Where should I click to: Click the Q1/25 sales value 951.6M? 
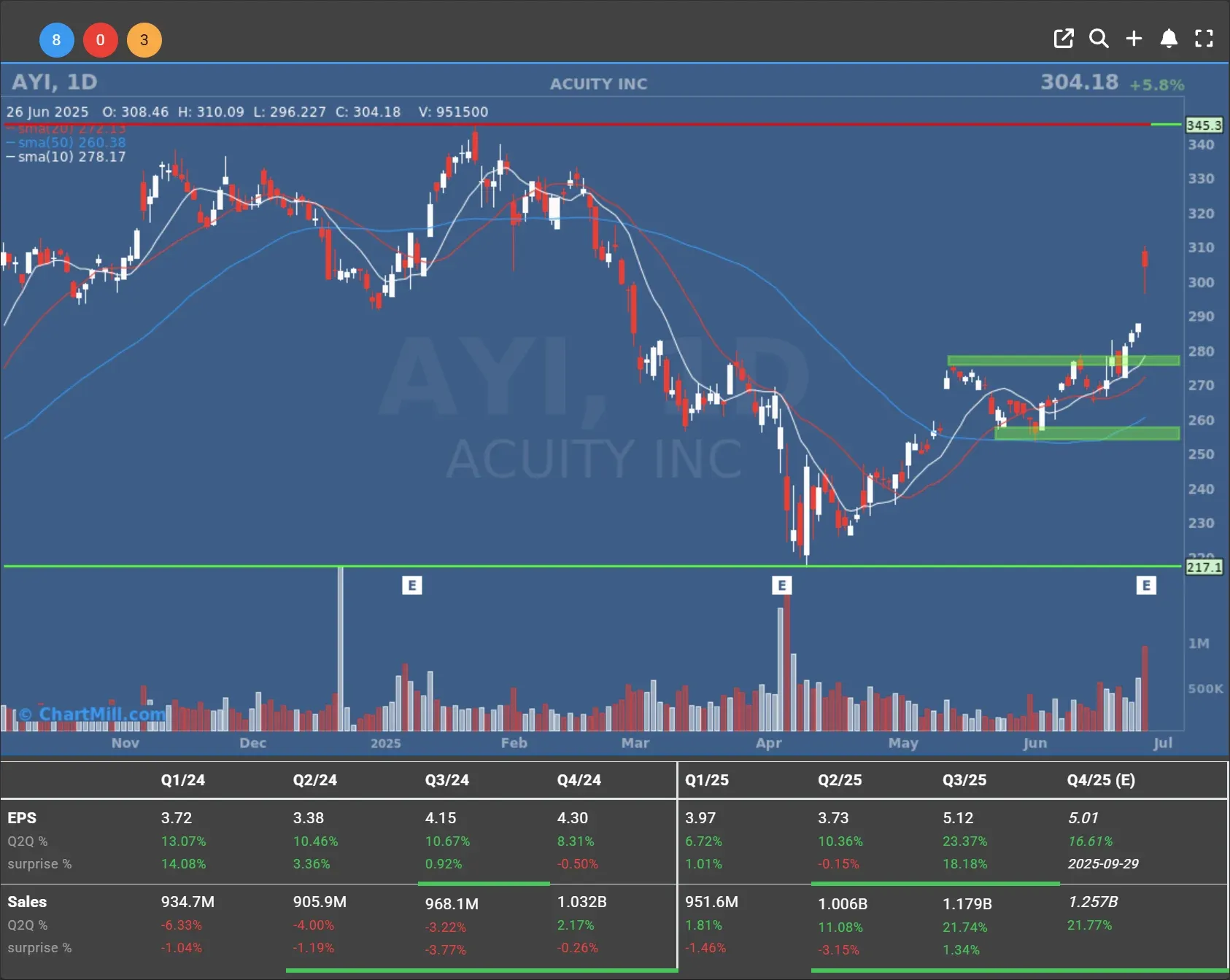[711, 902]
